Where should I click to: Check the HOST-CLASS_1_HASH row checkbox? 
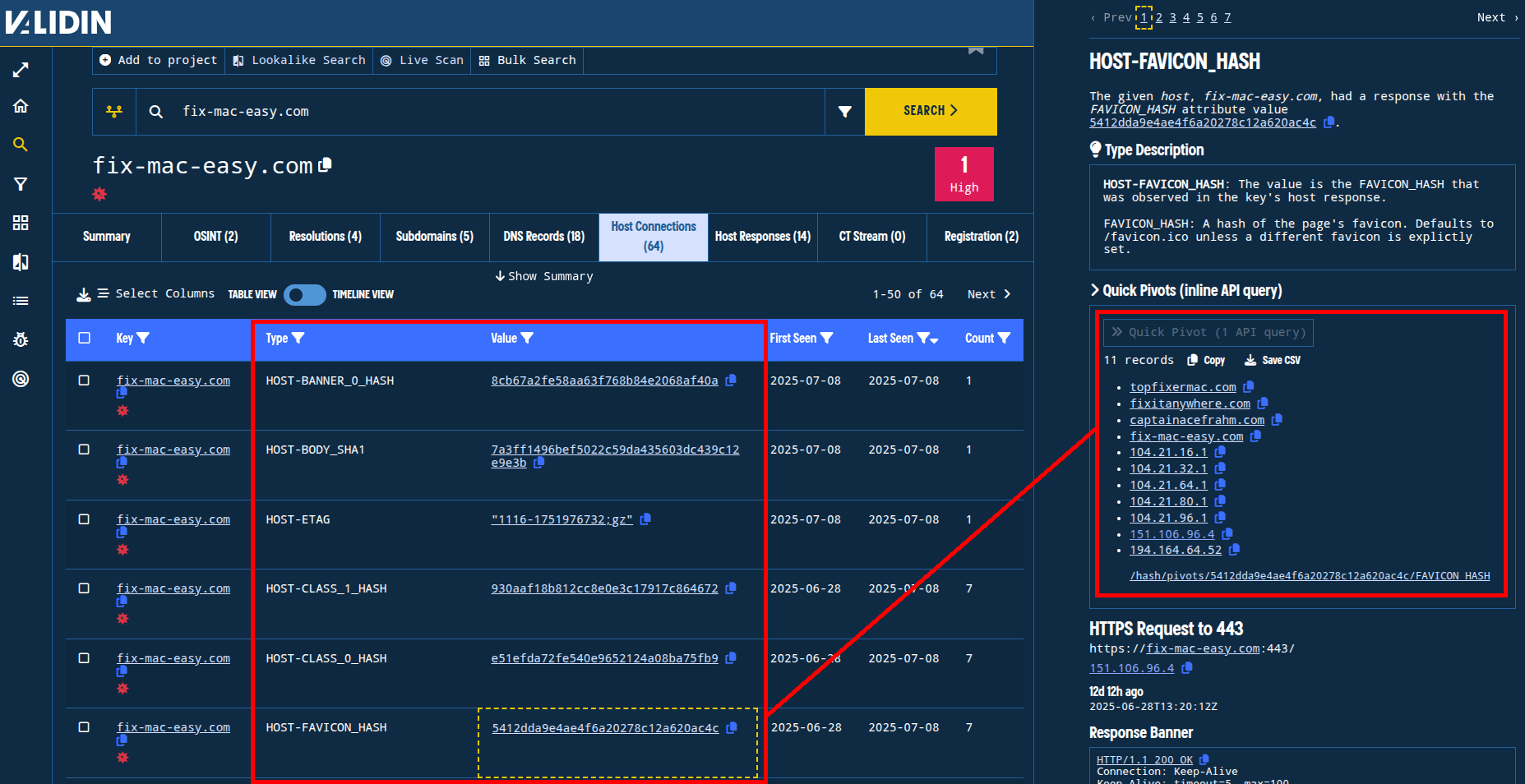click(84, 588)
